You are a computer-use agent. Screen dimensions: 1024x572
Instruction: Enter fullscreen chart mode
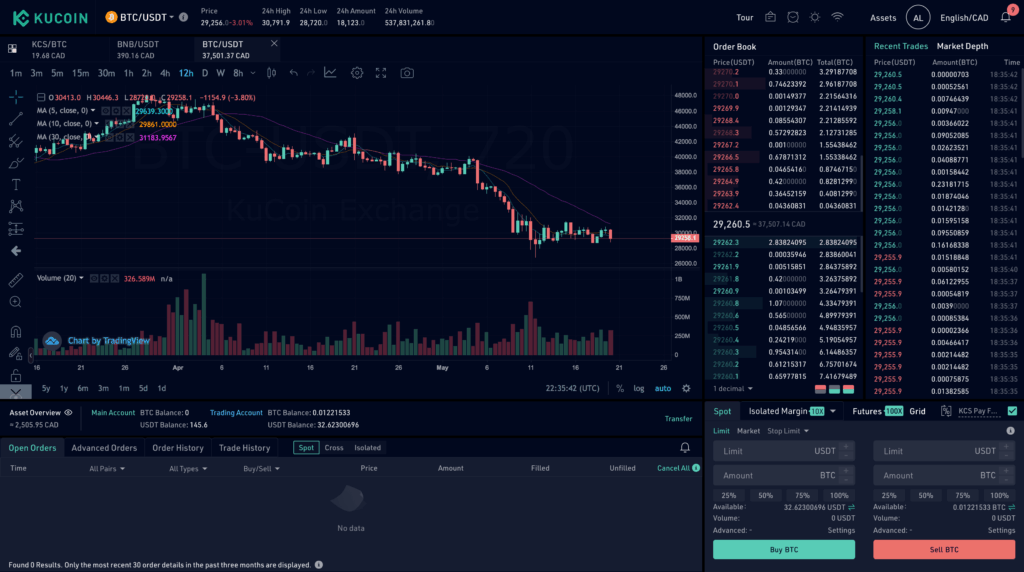tap(381, 73)
